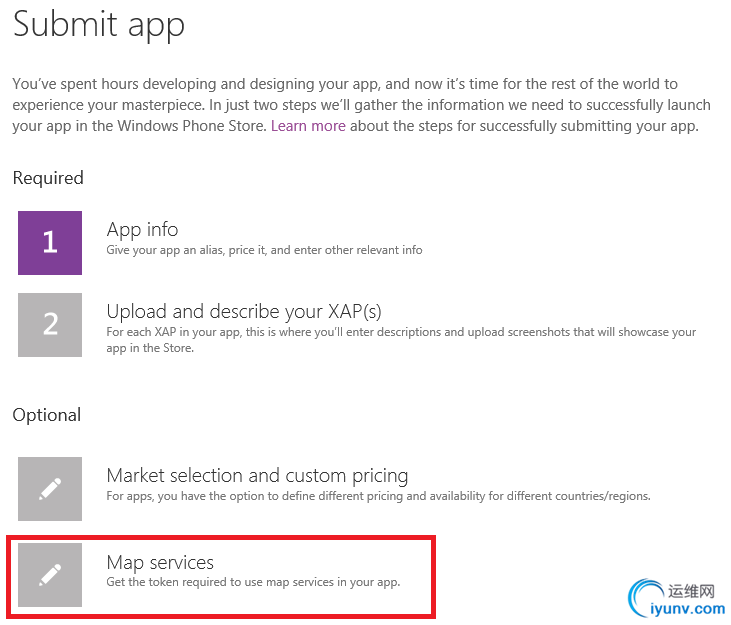Click the Optional section heading
731x625 pixels.
coord(47,415)
